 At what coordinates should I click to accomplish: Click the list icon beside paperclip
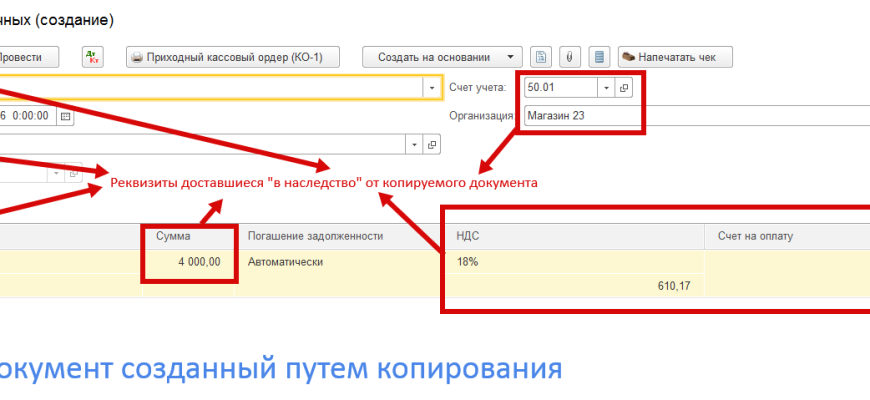point(599,57)
